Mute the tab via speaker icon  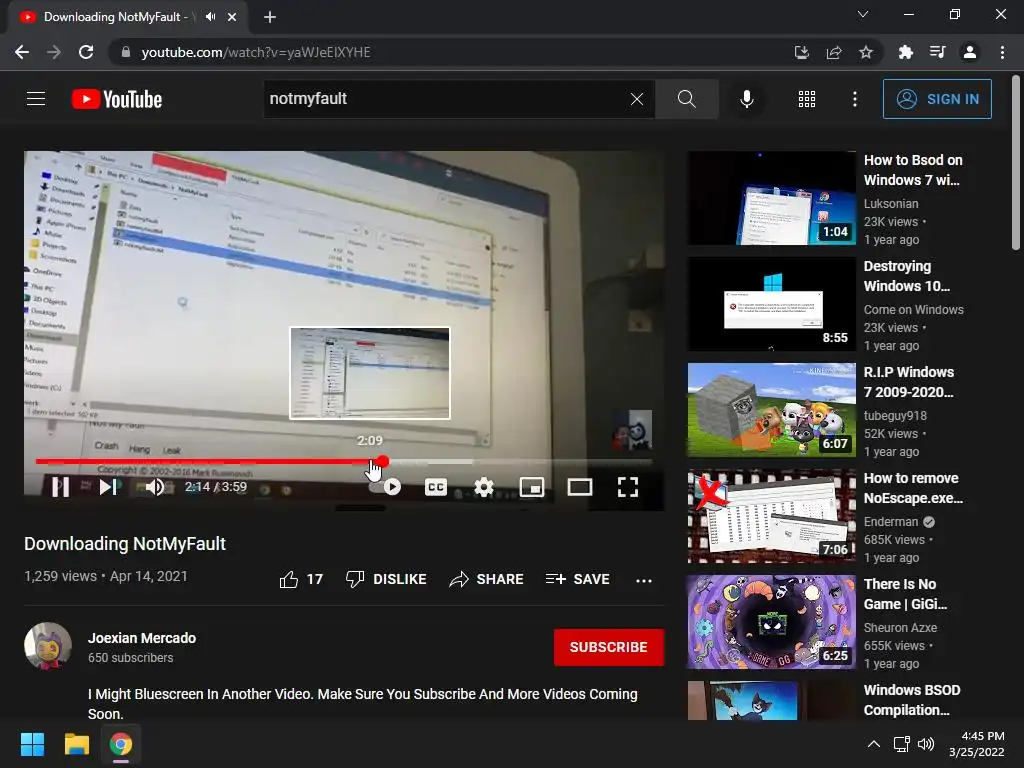pos(210,17)
